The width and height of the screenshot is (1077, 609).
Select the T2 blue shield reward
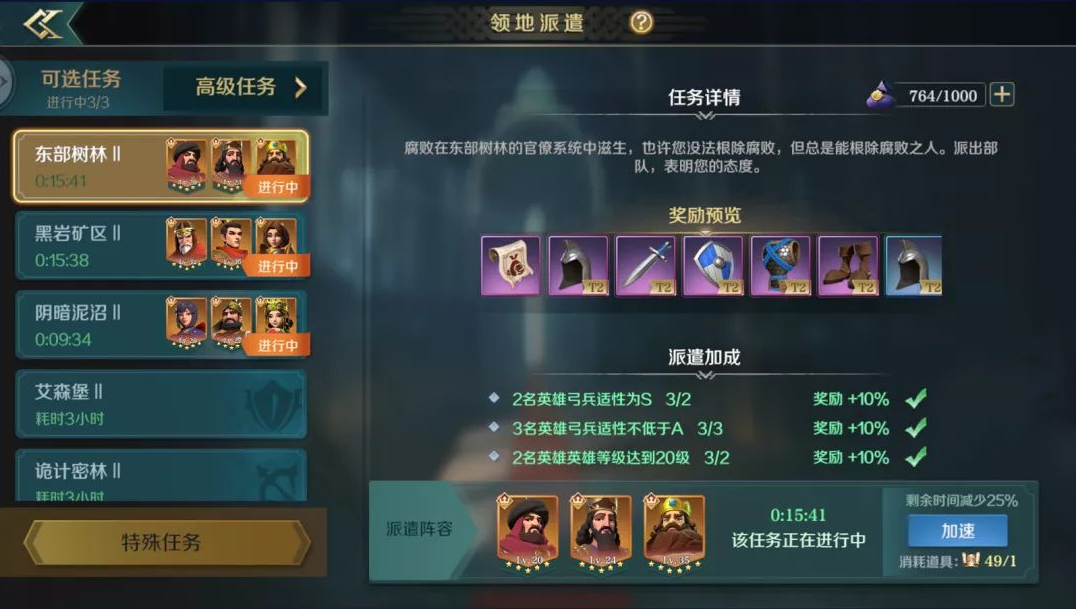[713, 266]
